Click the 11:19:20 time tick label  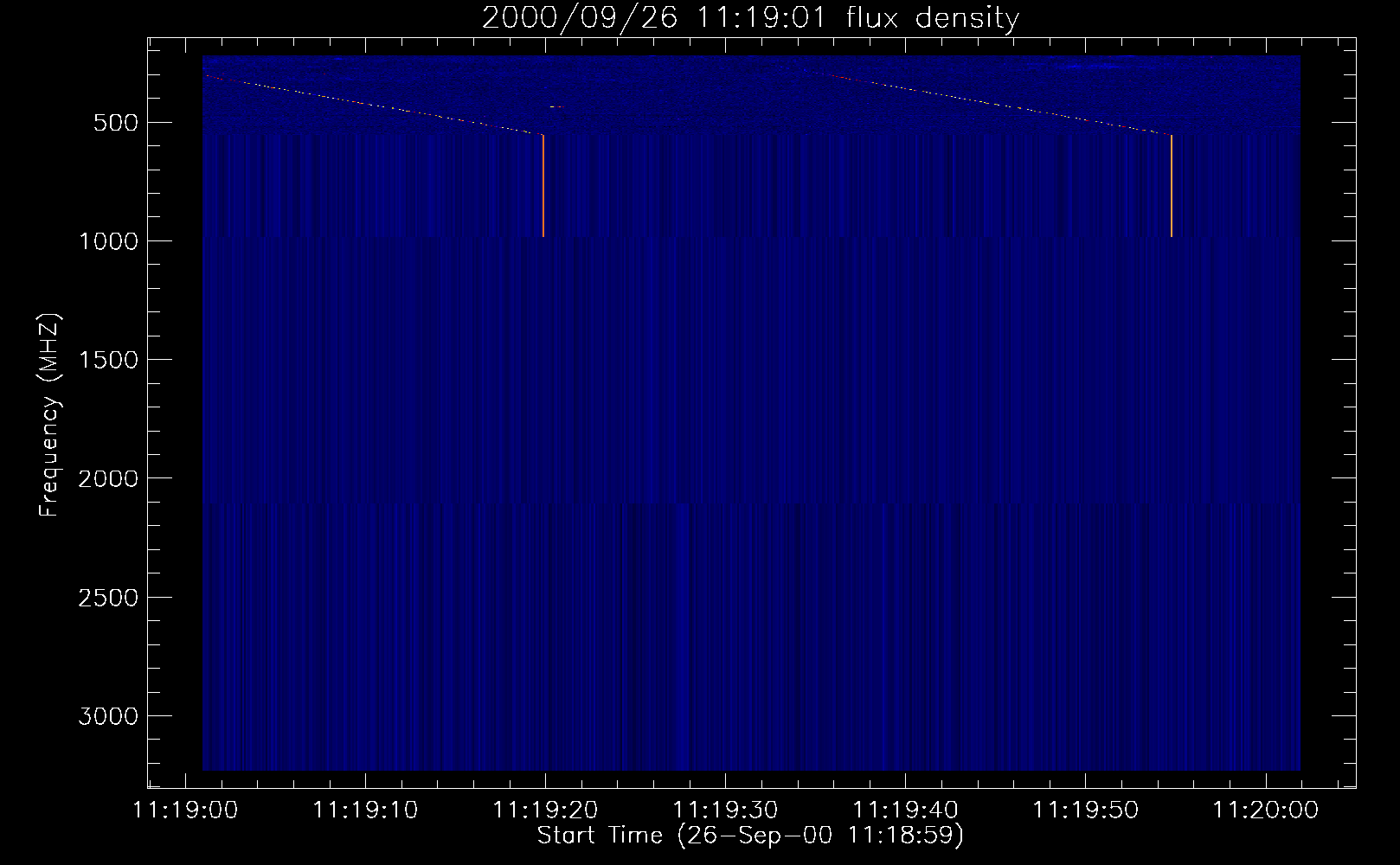point(545,811)
